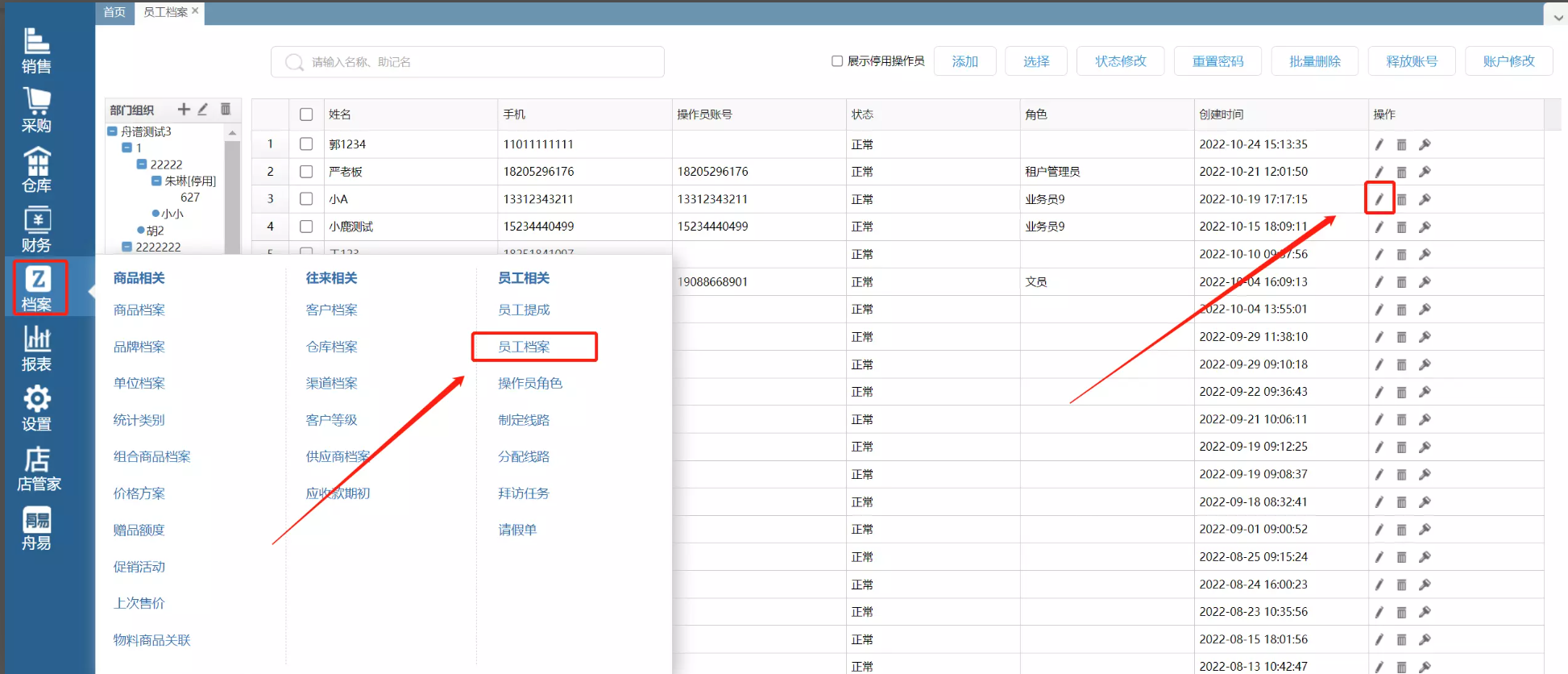Image resolution: width=1568 pixels, height=674 pixels.
Task: Collapse the 舟谱测试3 department tree node
Action: coord(113,131)
